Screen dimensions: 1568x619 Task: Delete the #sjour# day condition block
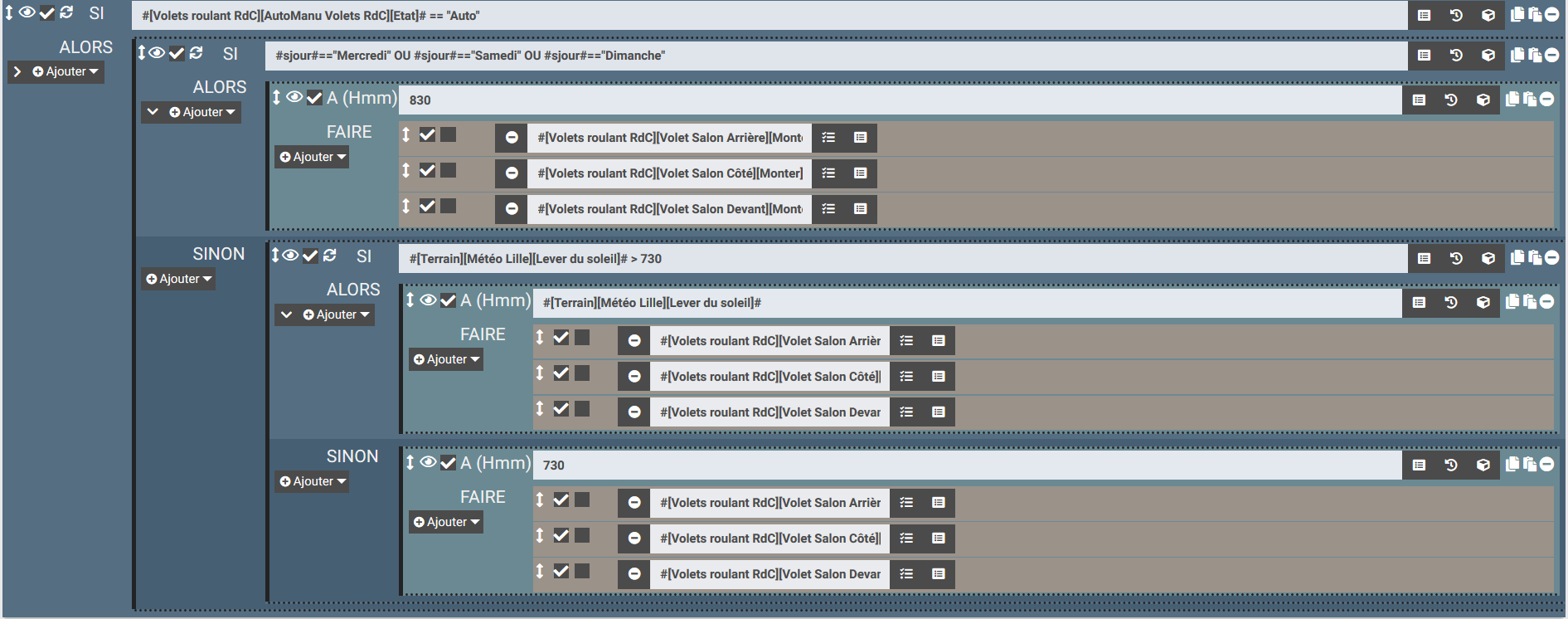(x=1552, y=55)
